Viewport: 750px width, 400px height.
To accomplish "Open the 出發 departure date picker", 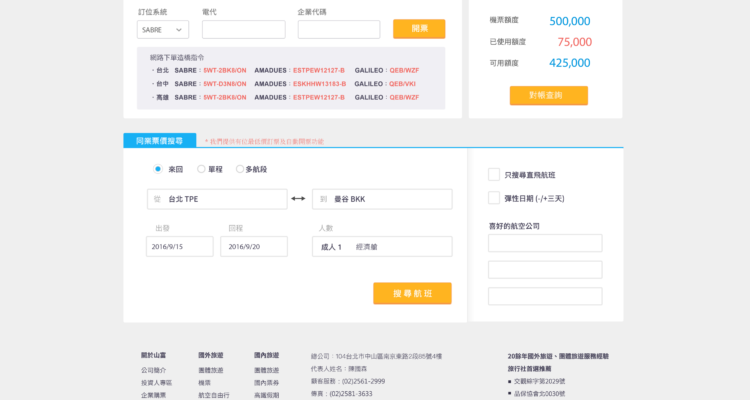I will (179, 246).
